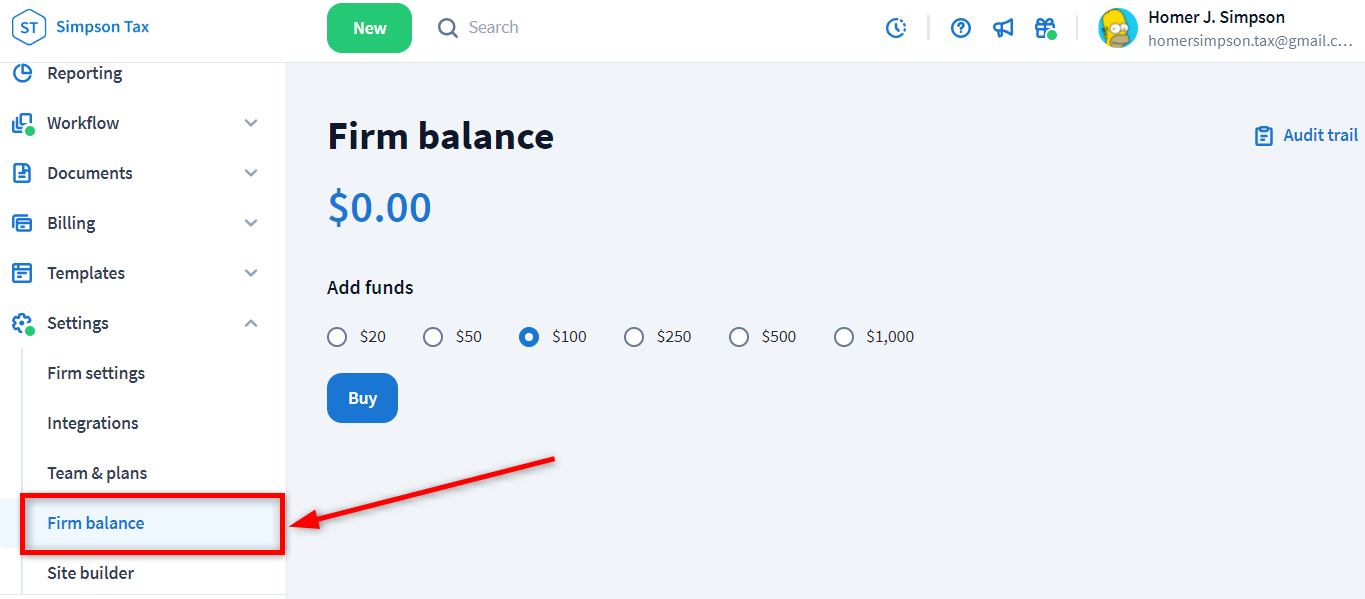Click the announcements megaphone icon
Screen dimensions: 1365x599
click(x=1003, y=28)
